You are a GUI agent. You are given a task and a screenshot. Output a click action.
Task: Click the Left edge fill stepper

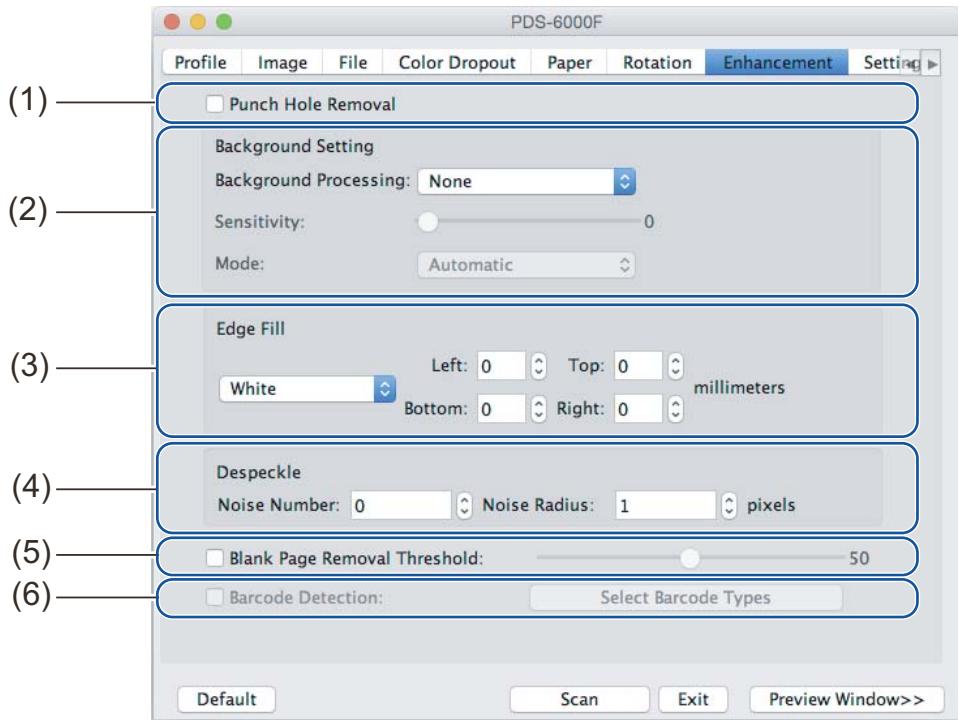point(538,366)
